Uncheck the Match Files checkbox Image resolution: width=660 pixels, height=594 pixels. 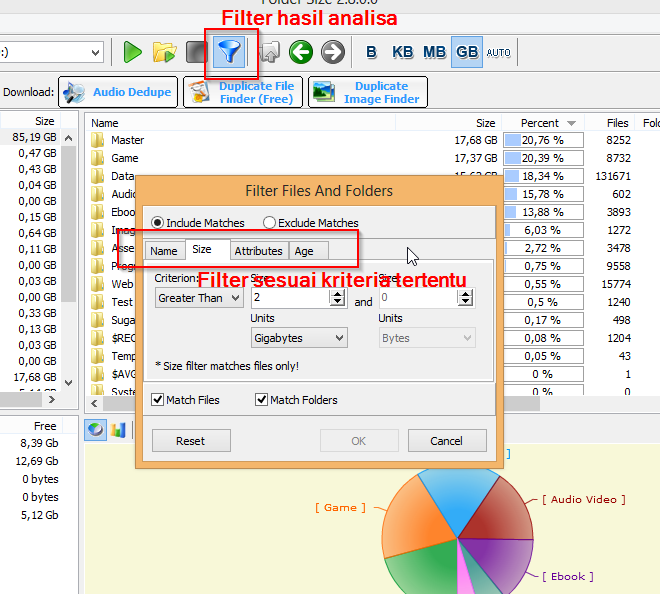click(158, 400)
